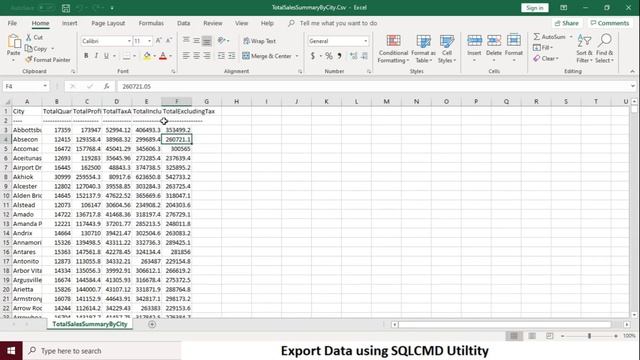Toggle Align Left button
Image resolution: width=640 pixels, height=360 pixels.
(x=186, y=56)
